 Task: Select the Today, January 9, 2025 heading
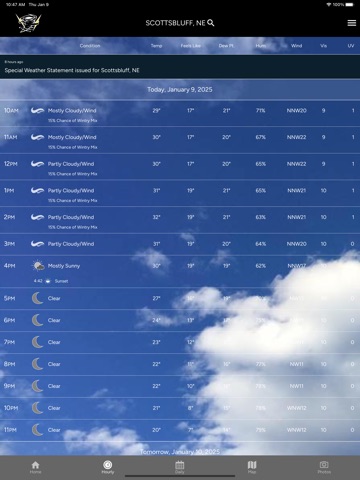point(180,90)
